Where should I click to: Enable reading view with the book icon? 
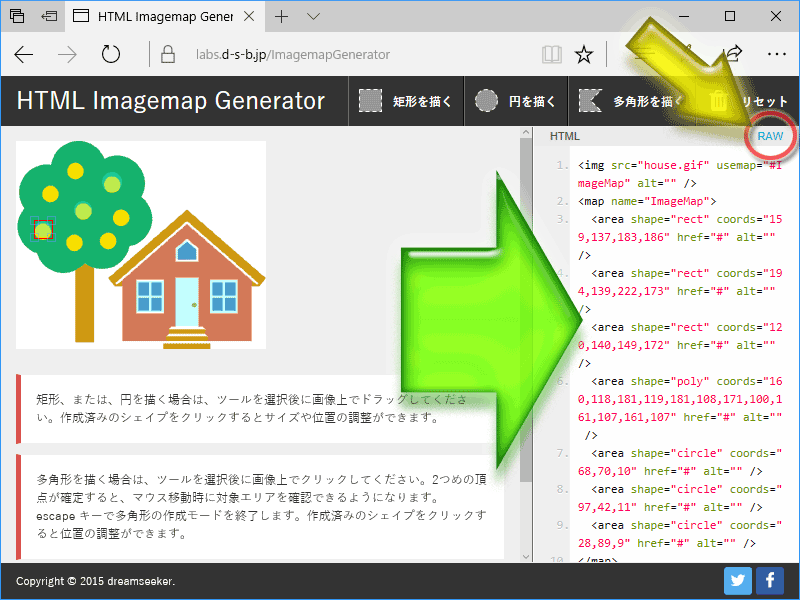[x=551, y=56]
